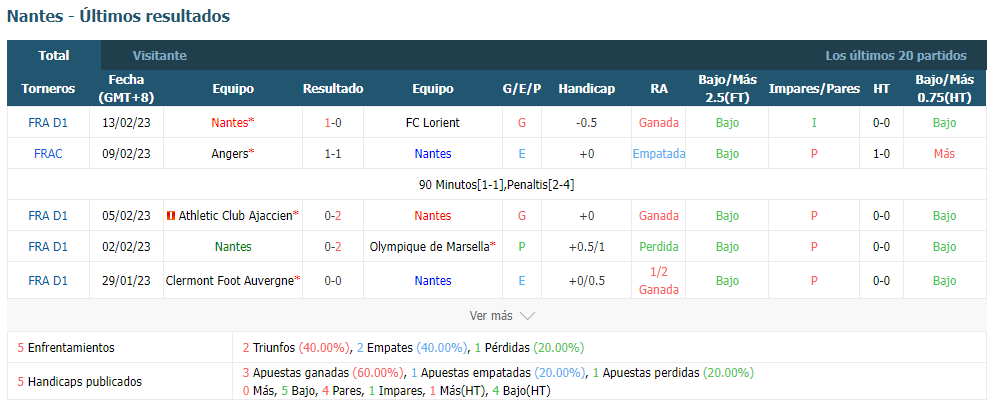Open Clermont Foot Auvergne team page
995x410 pixels.
pos(230,281)
